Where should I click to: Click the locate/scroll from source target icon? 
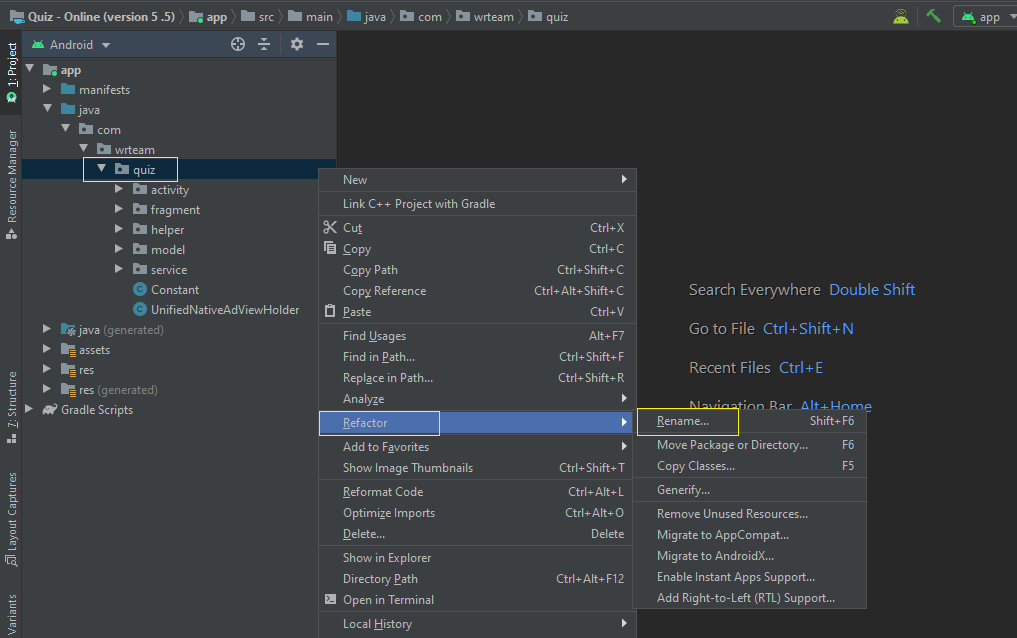tap(238, 44)
